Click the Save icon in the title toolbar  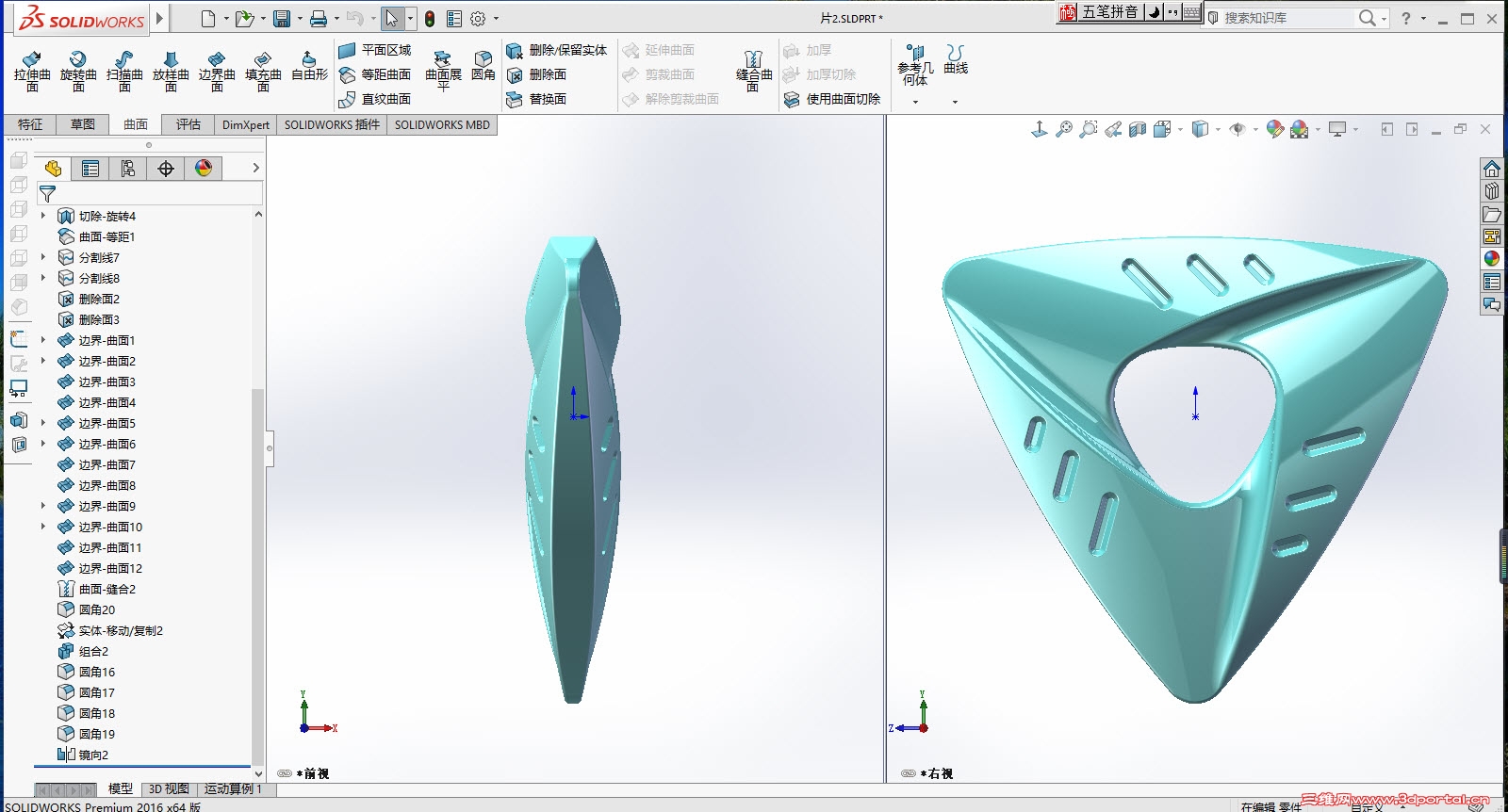281,19
